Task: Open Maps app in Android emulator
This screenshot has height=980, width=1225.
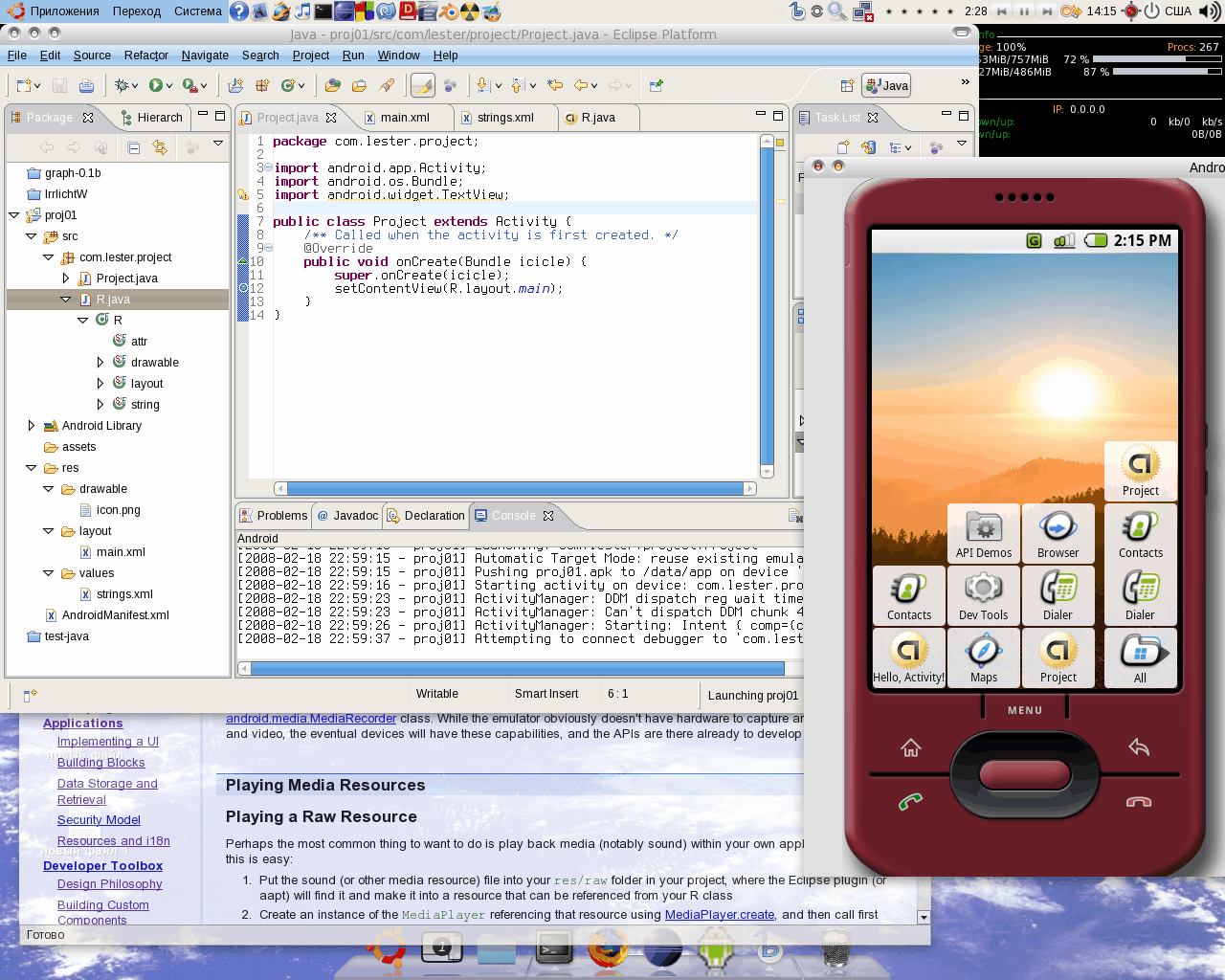Action: tap(984, 659)
